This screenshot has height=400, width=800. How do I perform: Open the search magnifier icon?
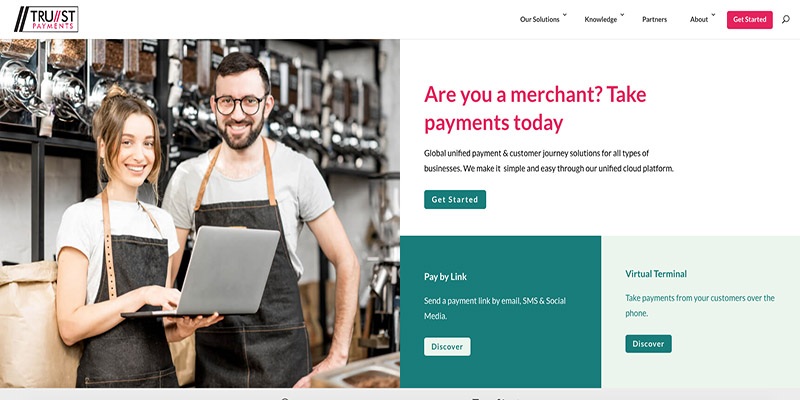click(x=786, y=19)
